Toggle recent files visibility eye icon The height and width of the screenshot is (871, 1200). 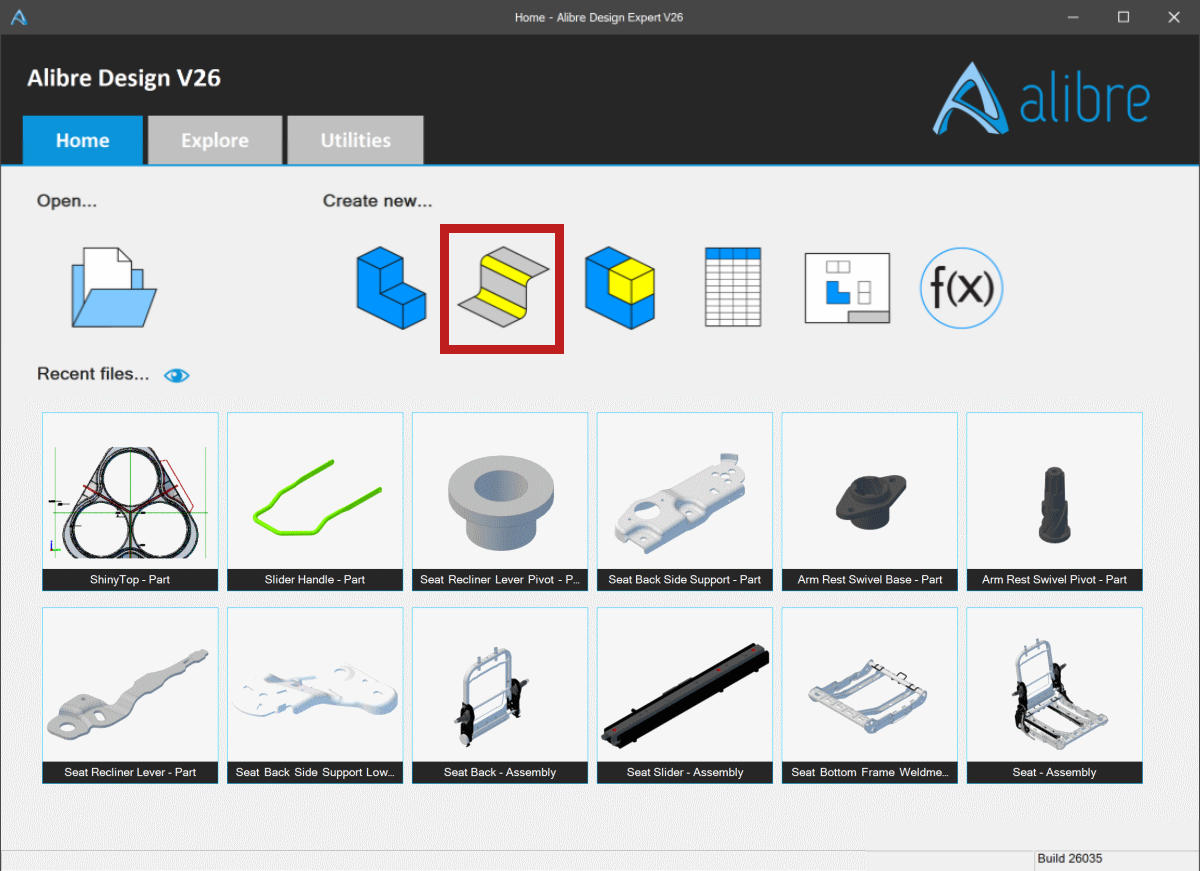click(x=176, y=375)
